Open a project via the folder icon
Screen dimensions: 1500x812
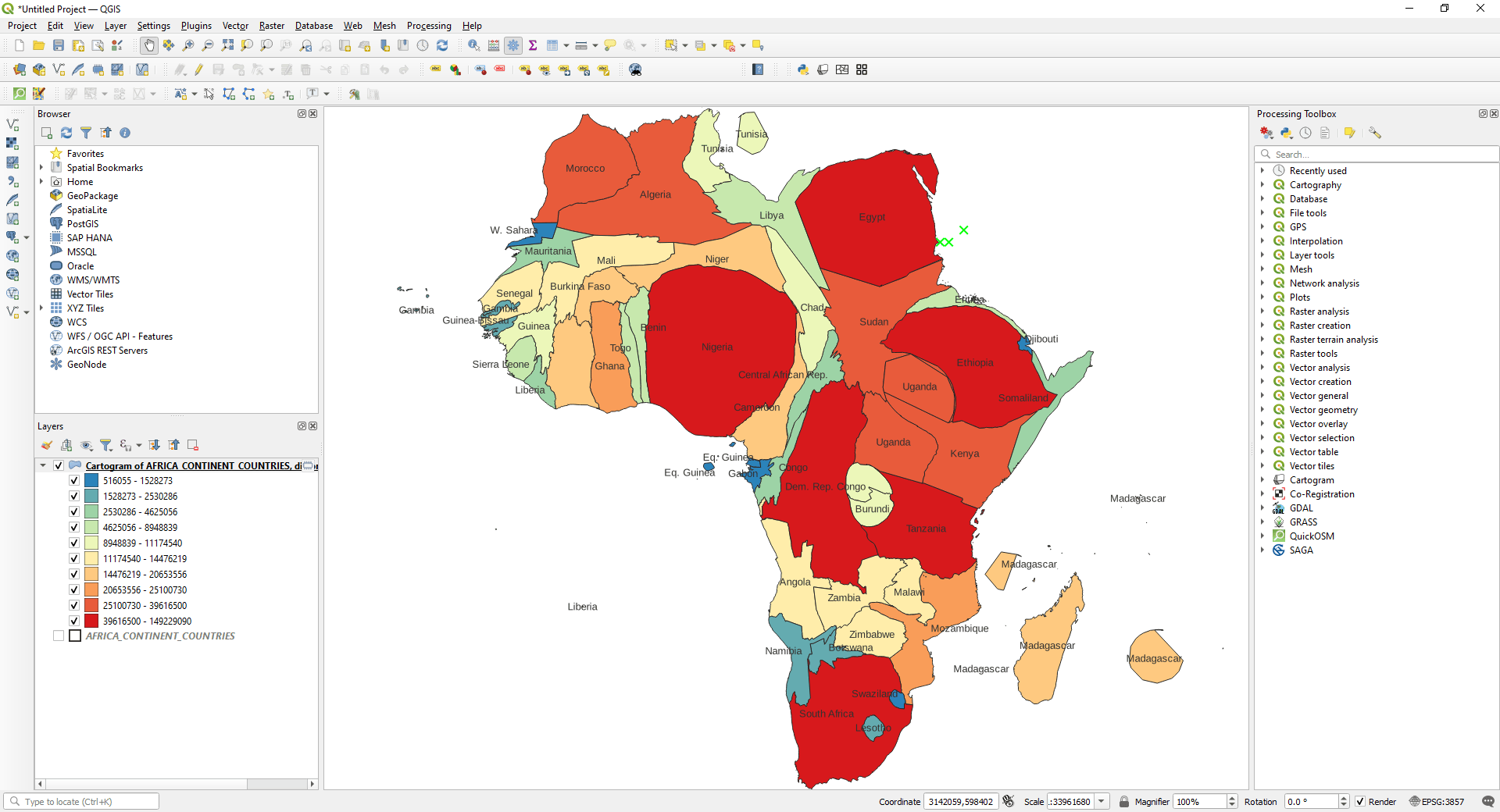tap(38, 45)
